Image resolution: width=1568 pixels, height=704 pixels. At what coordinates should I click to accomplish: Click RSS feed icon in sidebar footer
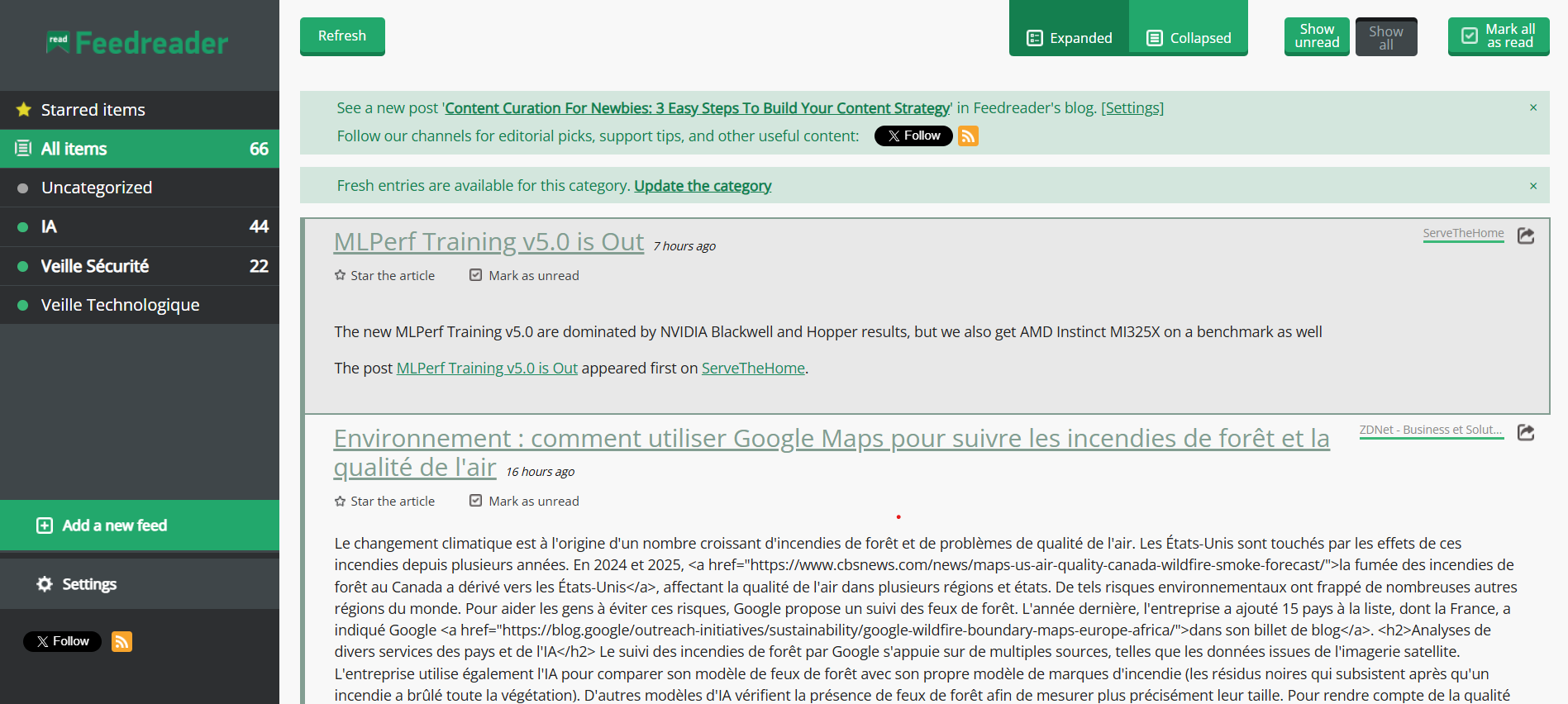point(122,641)
